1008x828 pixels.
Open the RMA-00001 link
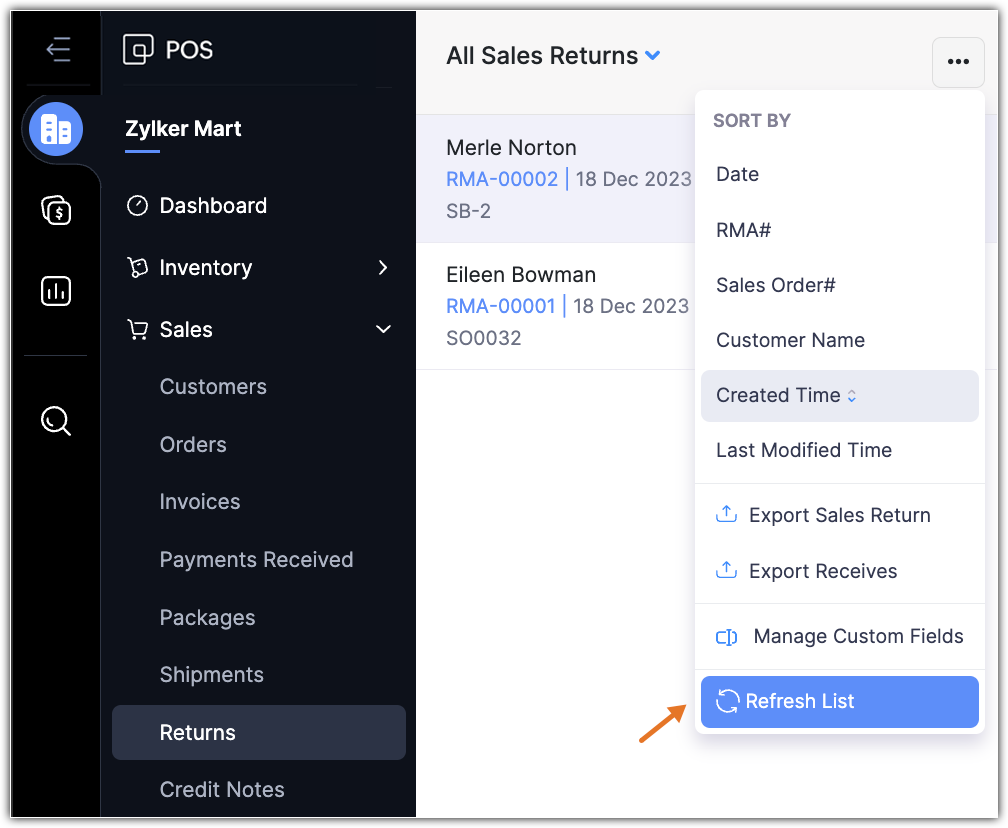pyautogui.click(x=500, y=305)
